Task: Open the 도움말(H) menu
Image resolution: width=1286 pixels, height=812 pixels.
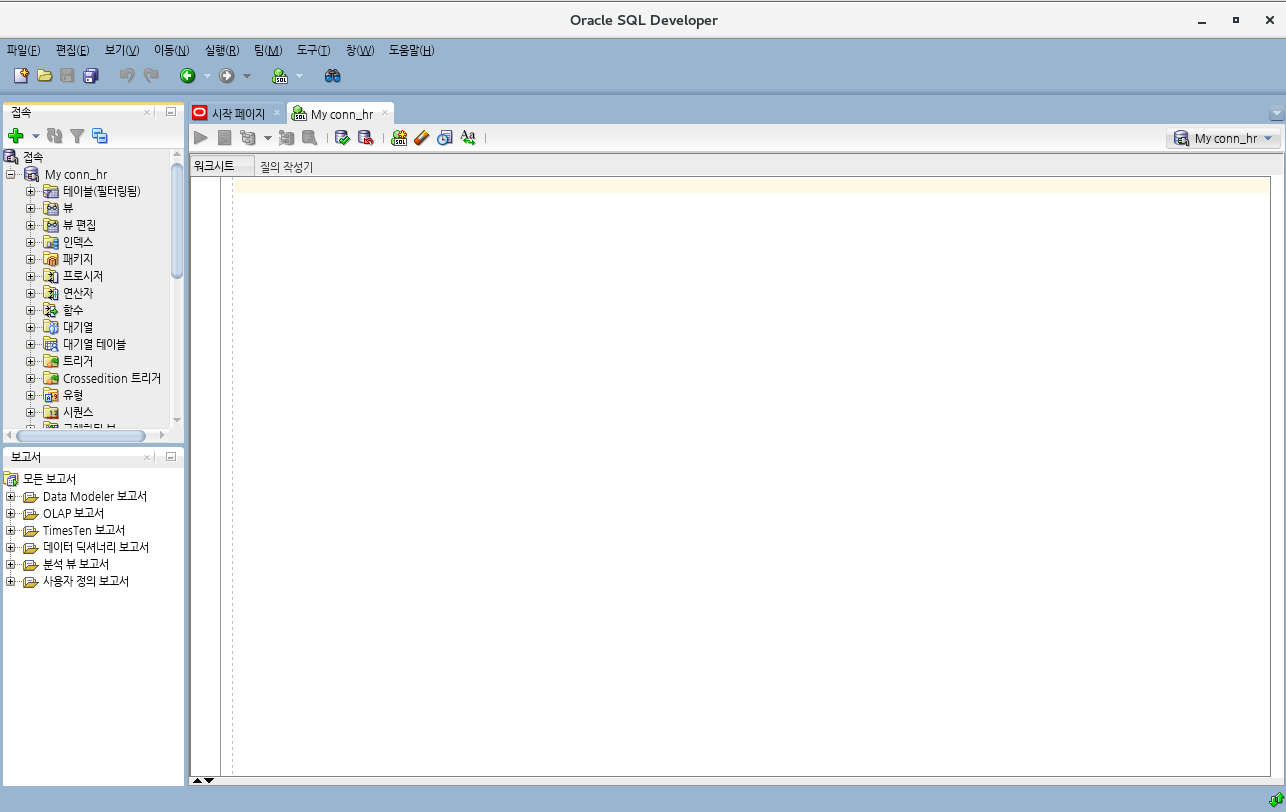Action: [x=411, y=50]
